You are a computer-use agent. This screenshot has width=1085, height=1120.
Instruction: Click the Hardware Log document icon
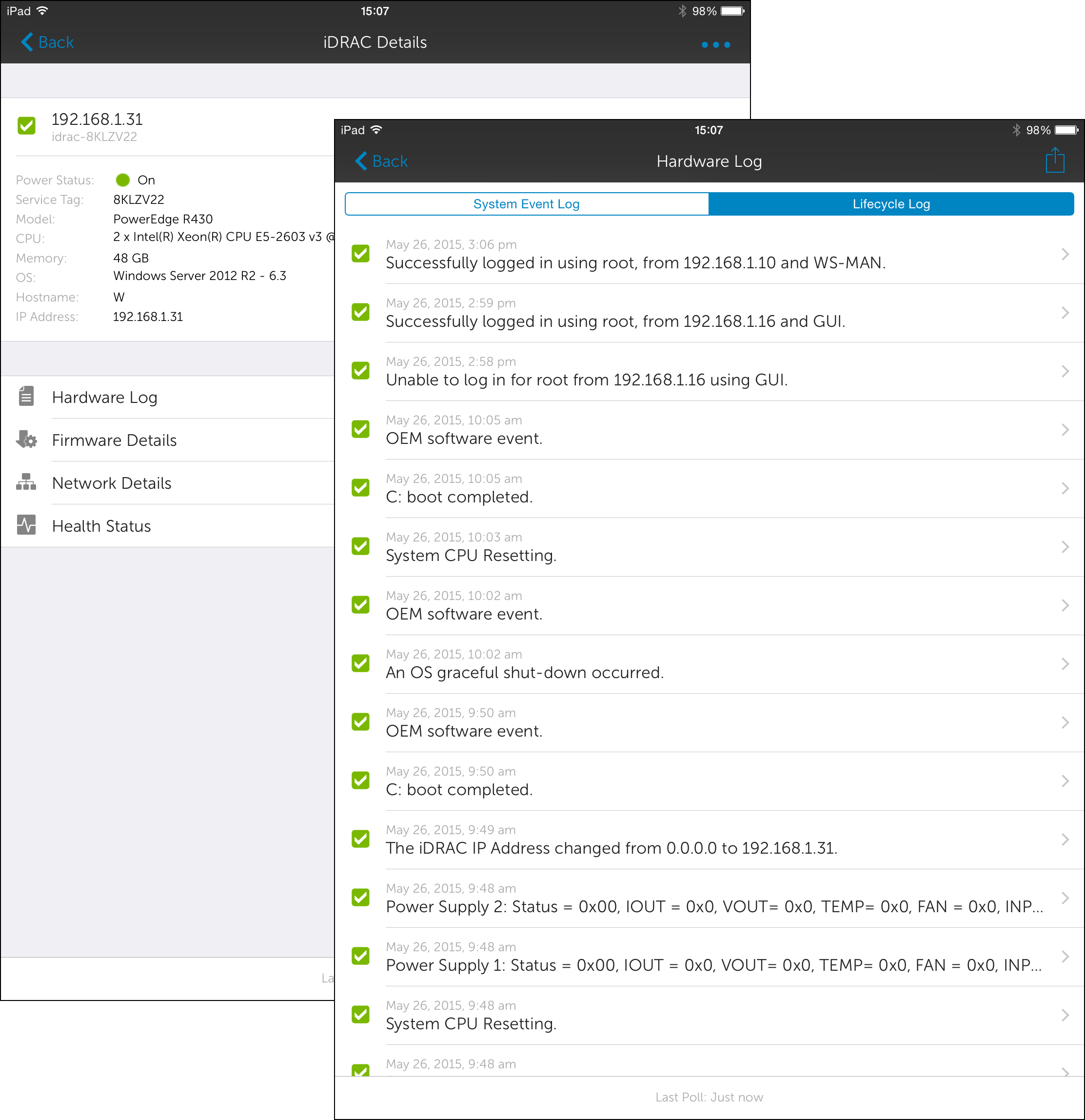coord(26,397)
